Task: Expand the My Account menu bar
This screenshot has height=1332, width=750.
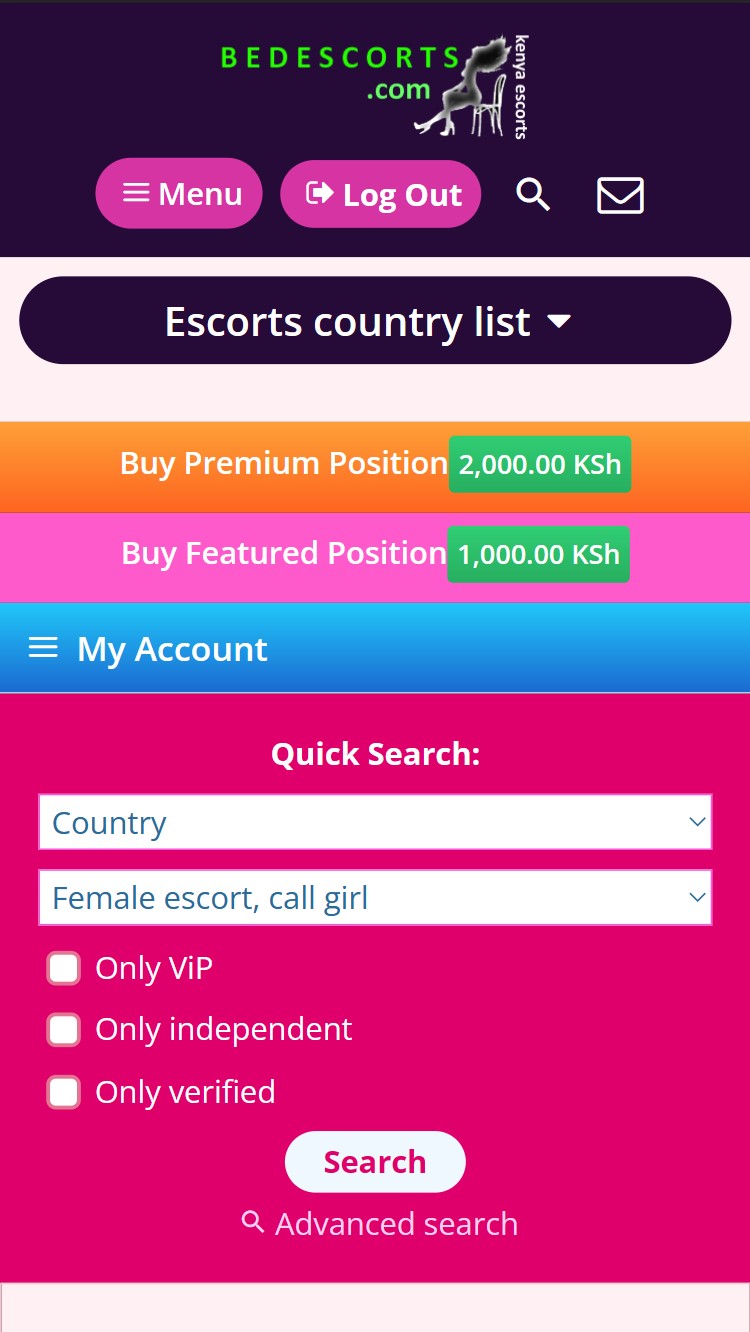Action: point(375,649)
